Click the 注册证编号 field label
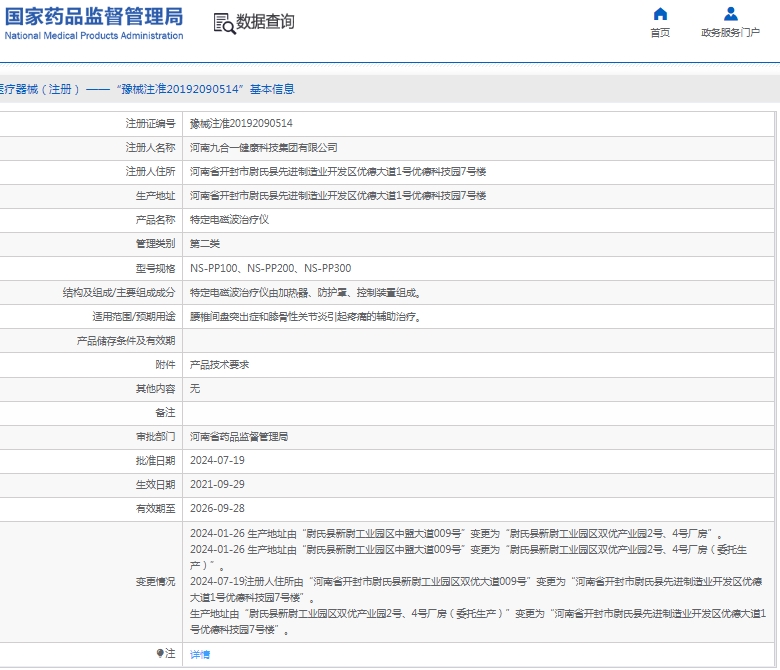 point(151,123)
